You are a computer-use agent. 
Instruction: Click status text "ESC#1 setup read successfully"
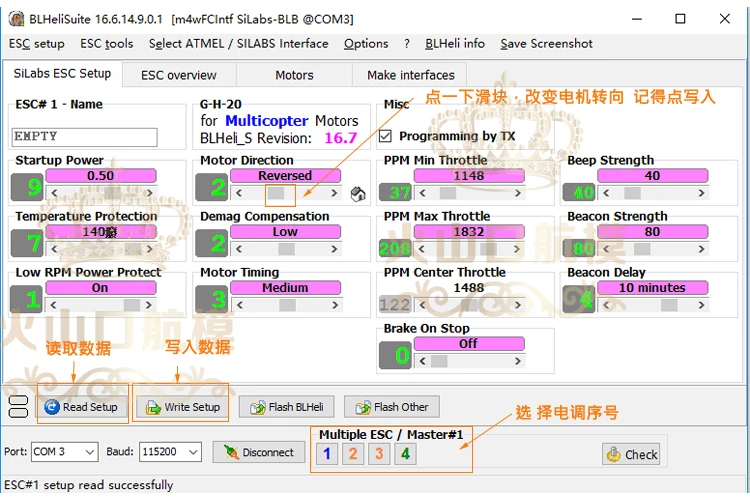tap(88, 485)
